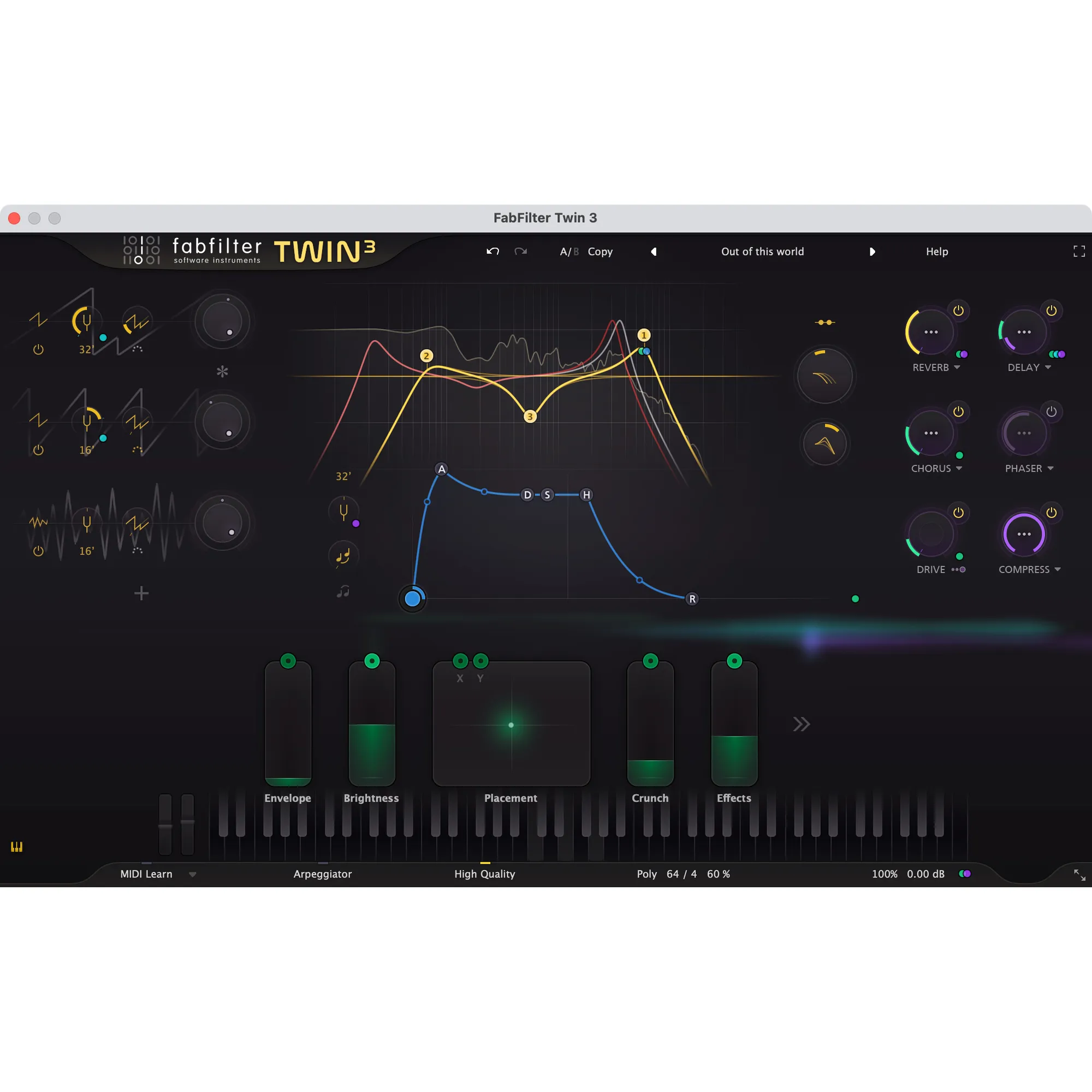
Task: Toggle the Reverb bypass power button
Action: [958, 309]
